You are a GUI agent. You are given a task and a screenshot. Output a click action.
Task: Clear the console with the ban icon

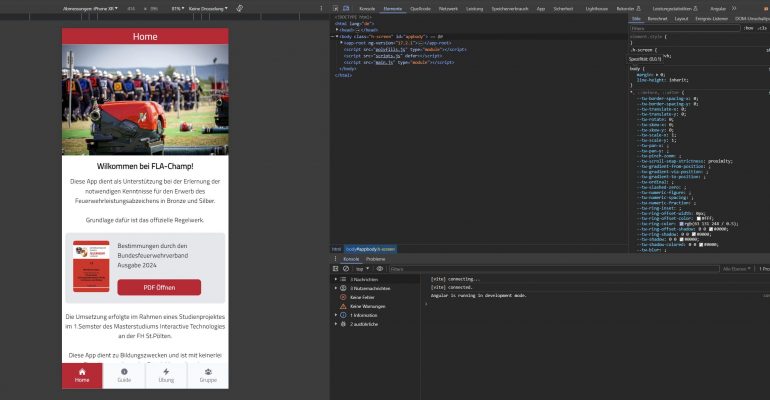[346, 268]
